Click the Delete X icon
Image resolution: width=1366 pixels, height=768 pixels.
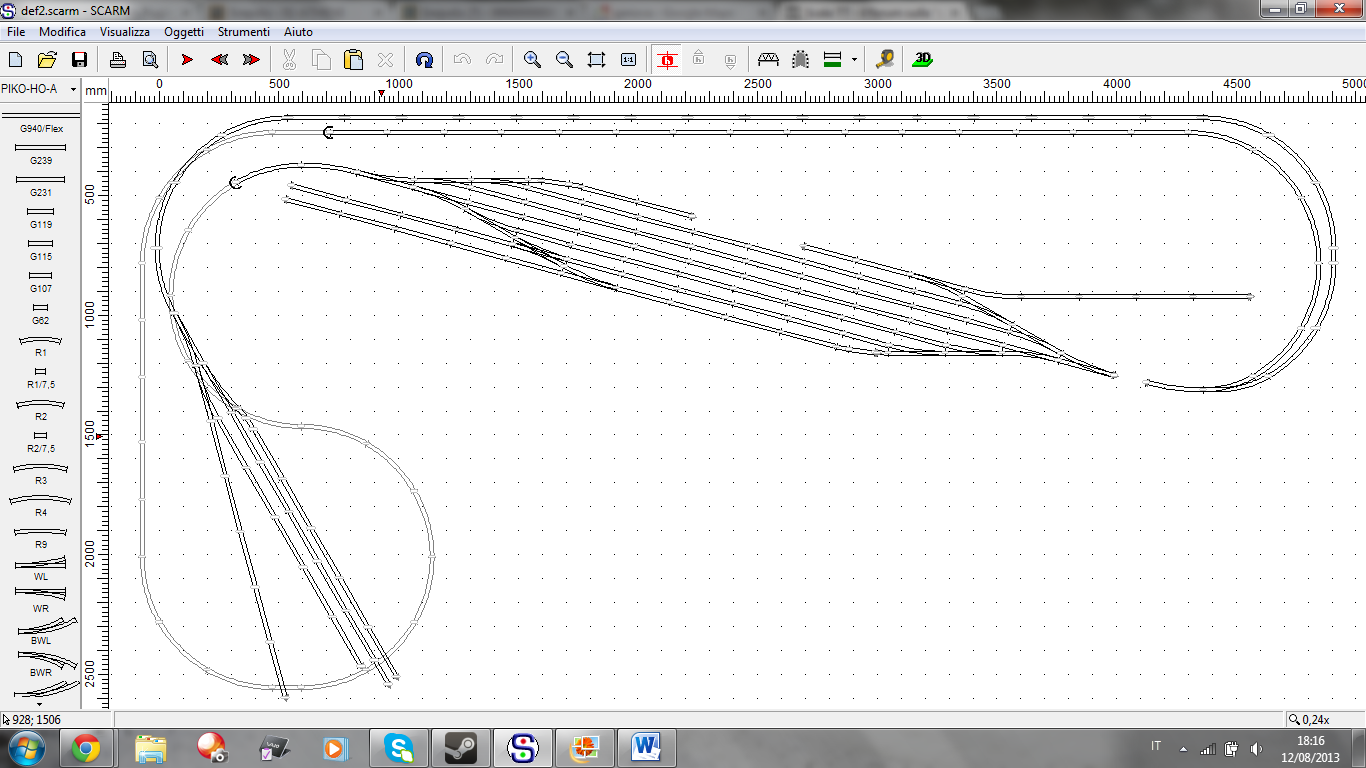pyautogui.click(x=385, y=60)
